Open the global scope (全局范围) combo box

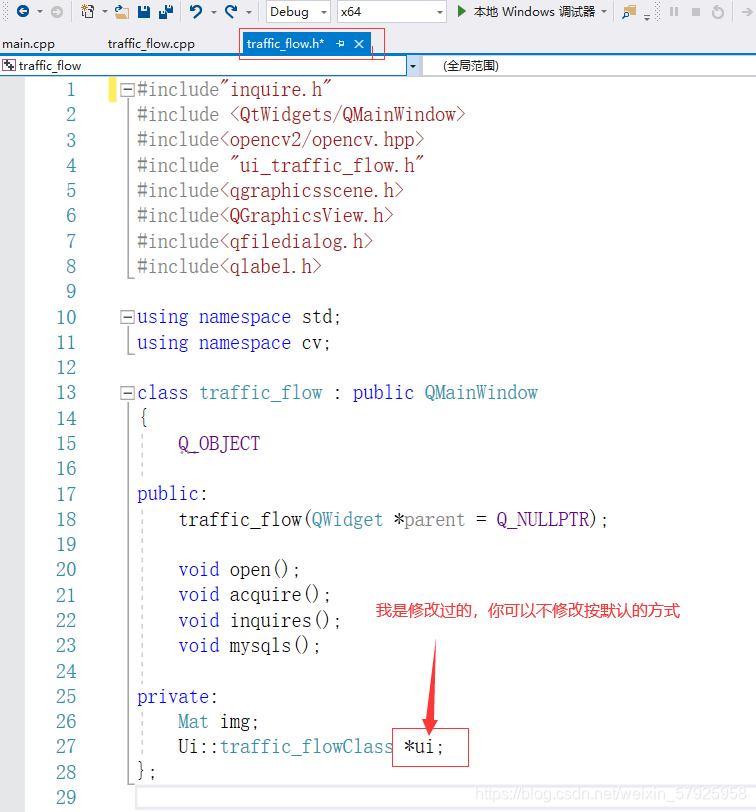(588, 66)
